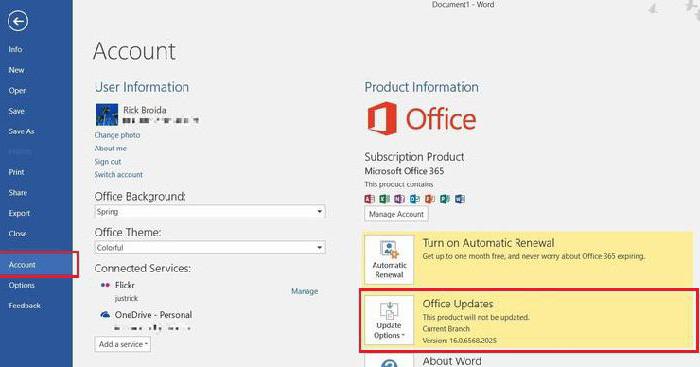The width and height of the screenshot is (700, 367).
Task: Choose Open from the backstage menu
Action: [x=17, y=90]
